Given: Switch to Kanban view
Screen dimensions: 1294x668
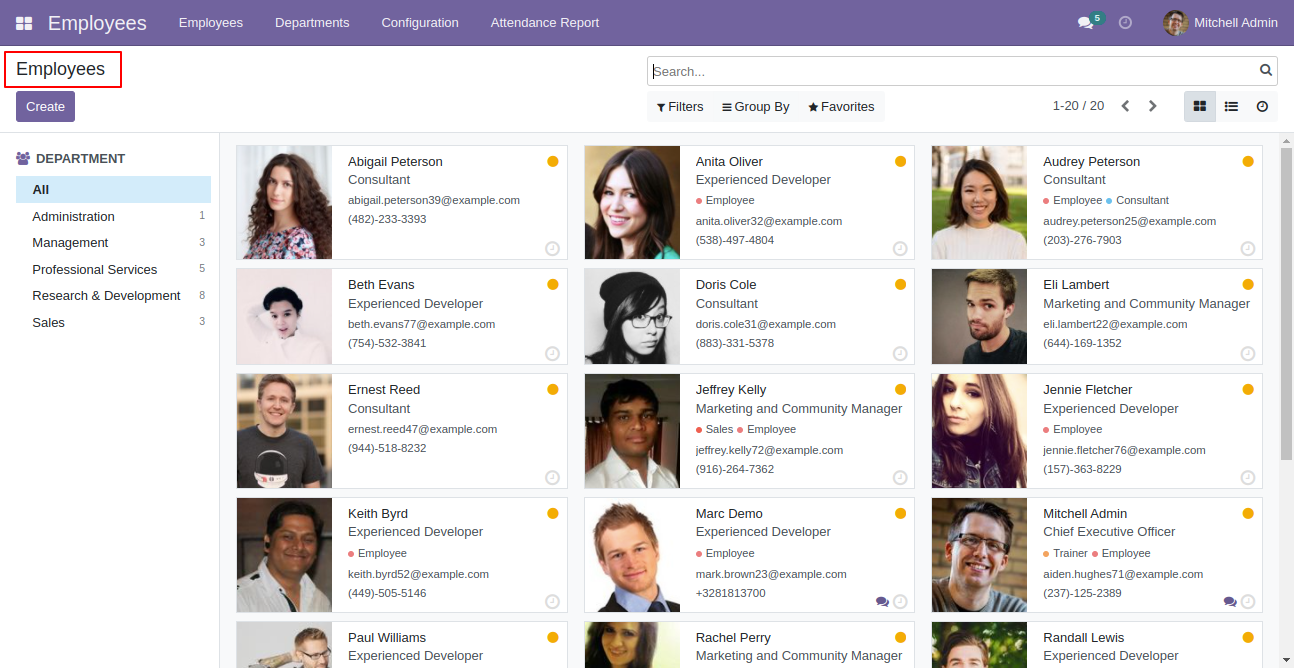Looking at the screenshot, I should (1200, 106).
